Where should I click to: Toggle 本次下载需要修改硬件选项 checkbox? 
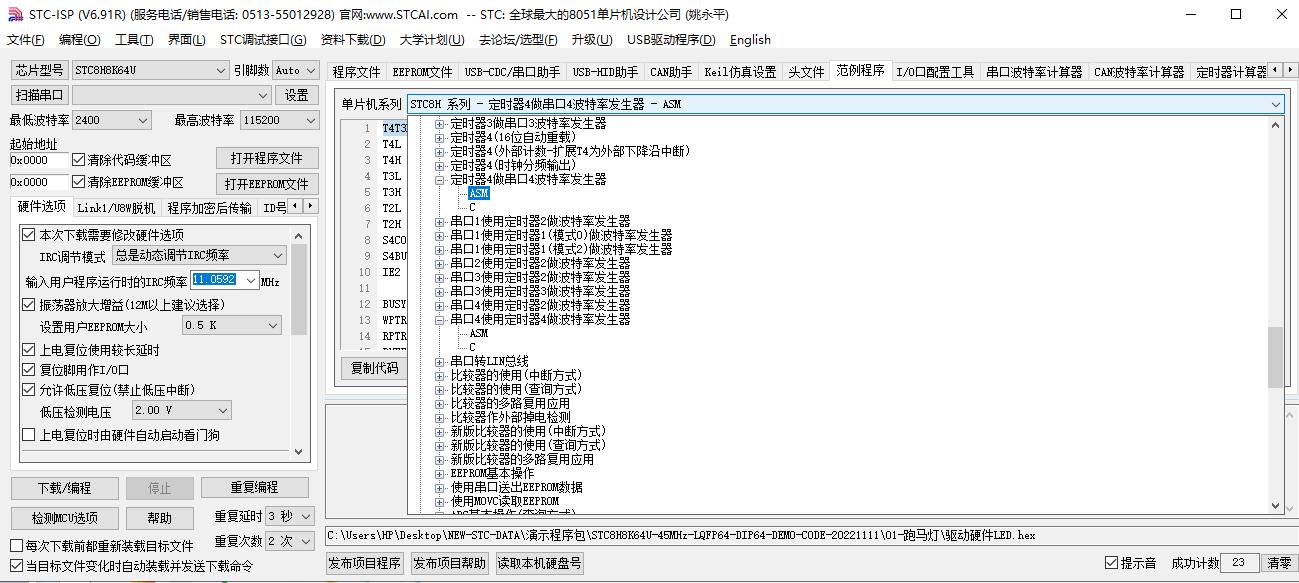coord(28,235)
